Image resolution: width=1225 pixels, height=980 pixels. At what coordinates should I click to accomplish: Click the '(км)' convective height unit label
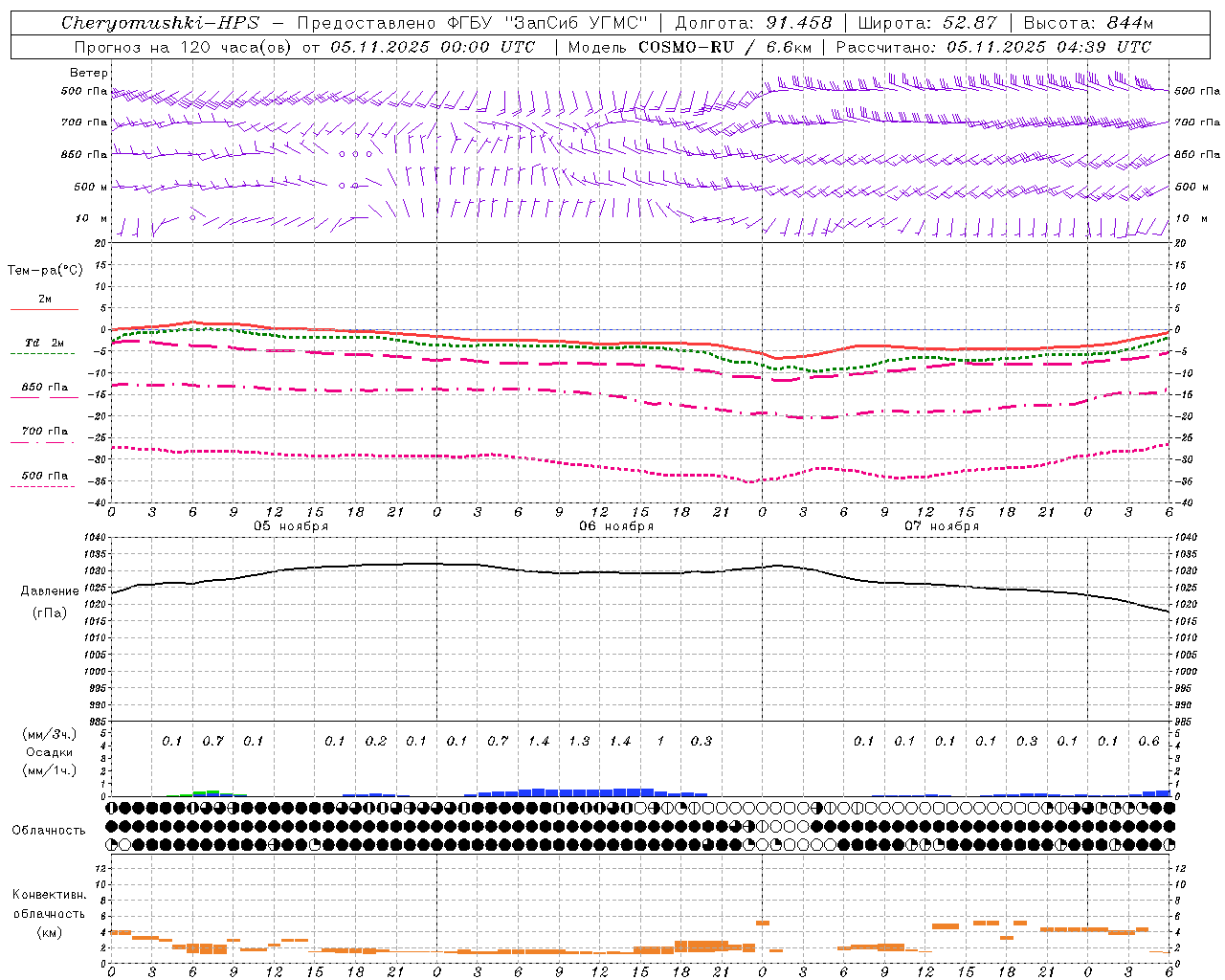[x=50, y=932]
